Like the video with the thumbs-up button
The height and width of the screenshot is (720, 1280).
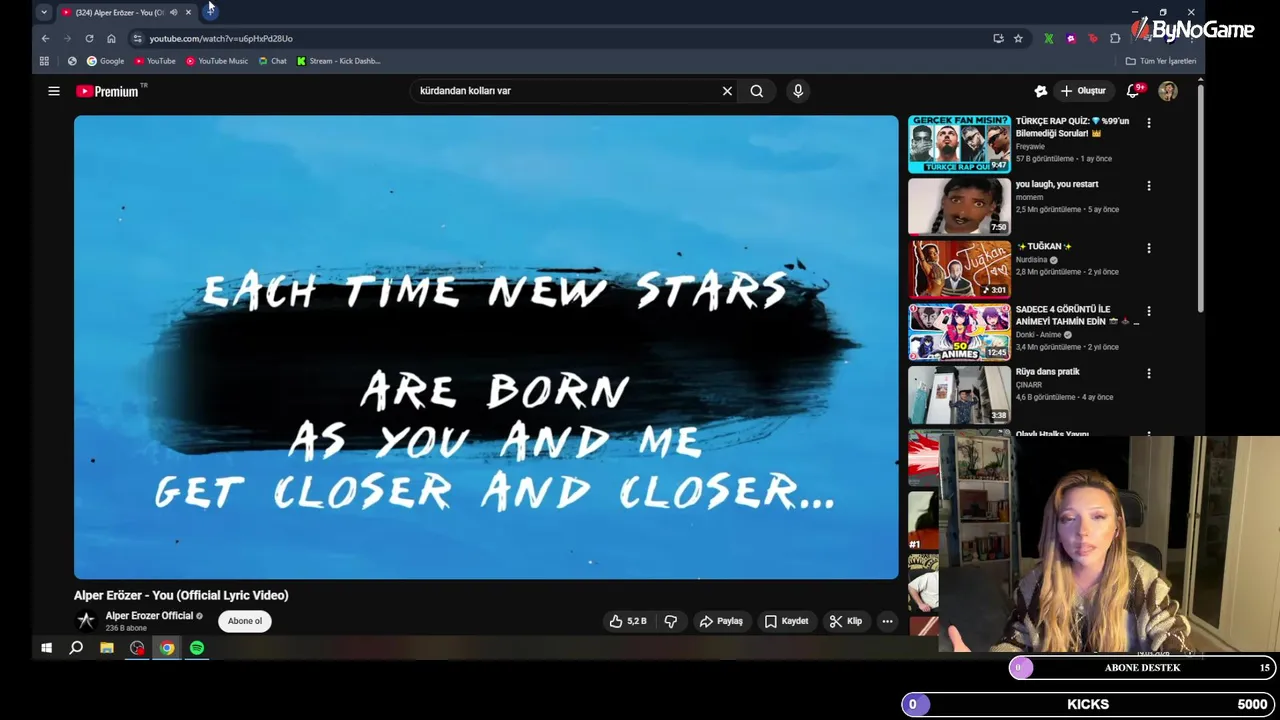[x=629, y=621]
